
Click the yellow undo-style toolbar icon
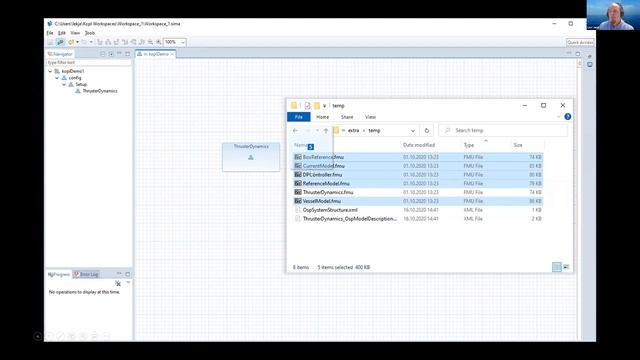tap(71, 42)
